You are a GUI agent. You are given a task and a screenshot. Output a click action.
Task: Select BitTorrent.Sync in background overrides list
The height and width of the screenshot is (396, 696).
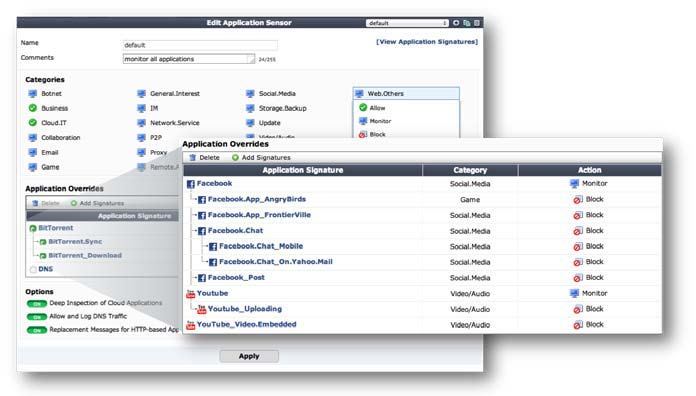(x=75, y=242)
